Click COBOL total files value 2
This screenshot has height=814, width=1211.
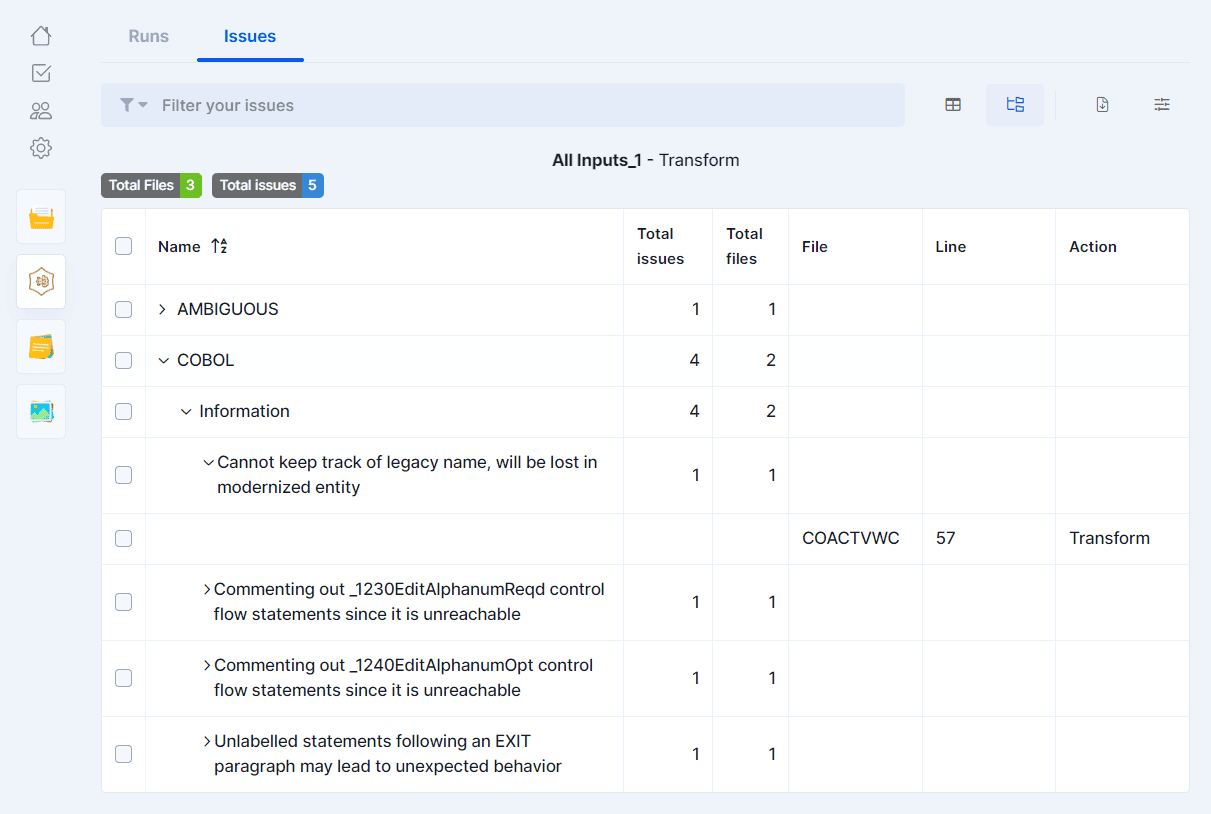point(771,360)
